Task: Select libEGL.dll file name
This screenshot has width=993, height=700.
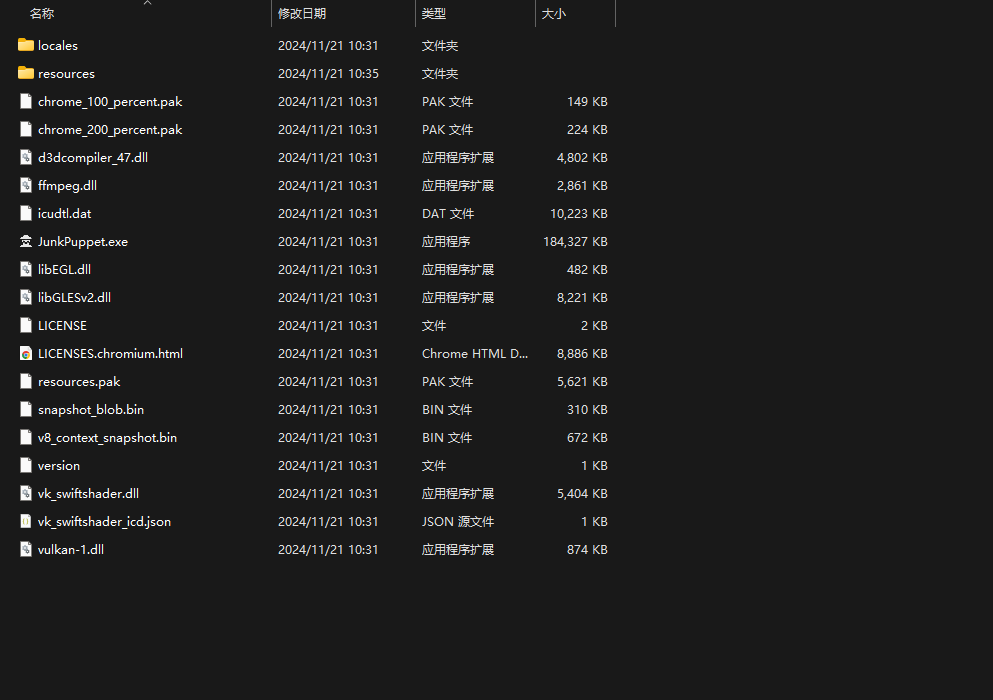Action: pyautogui.click(x=64, y=269)
